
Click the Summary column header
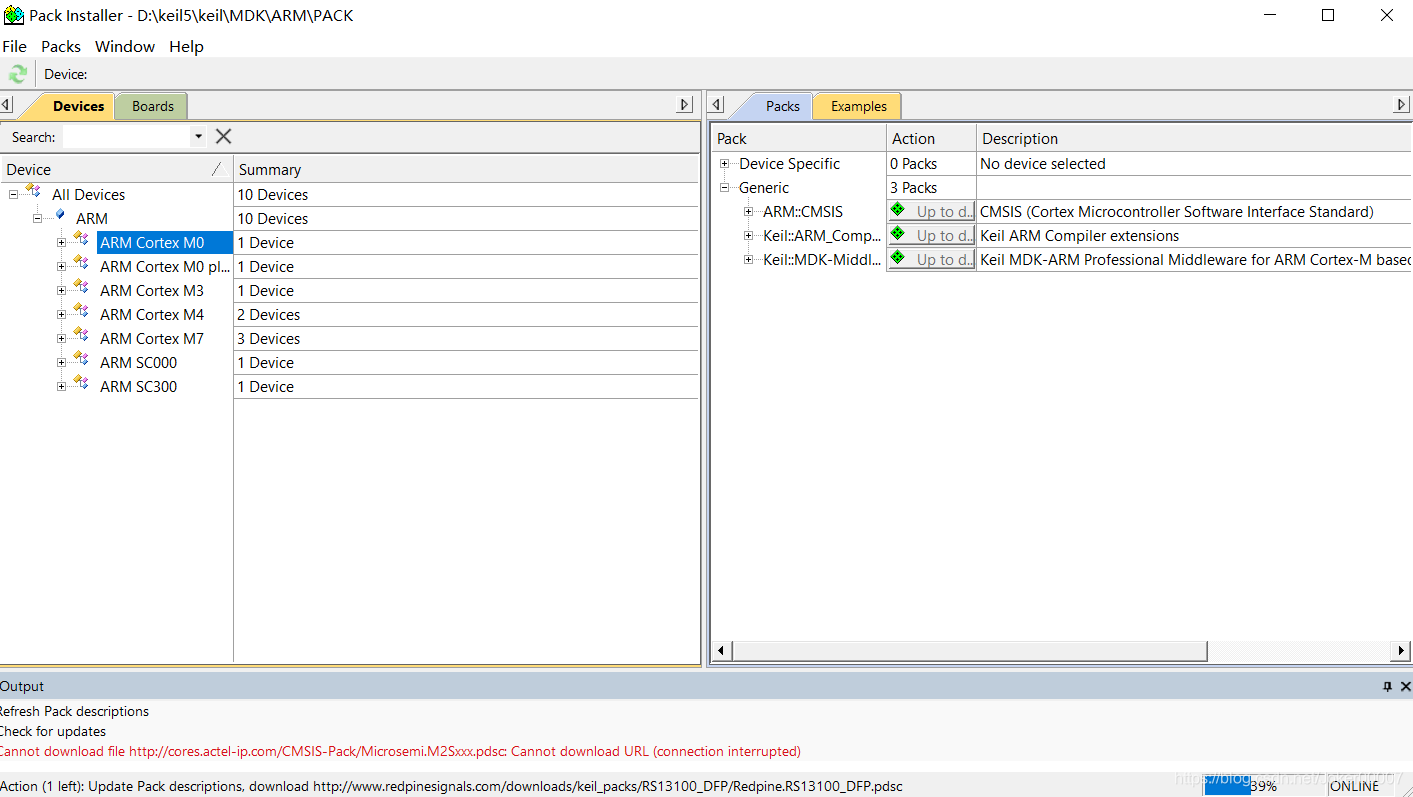[x=466, y=169]
